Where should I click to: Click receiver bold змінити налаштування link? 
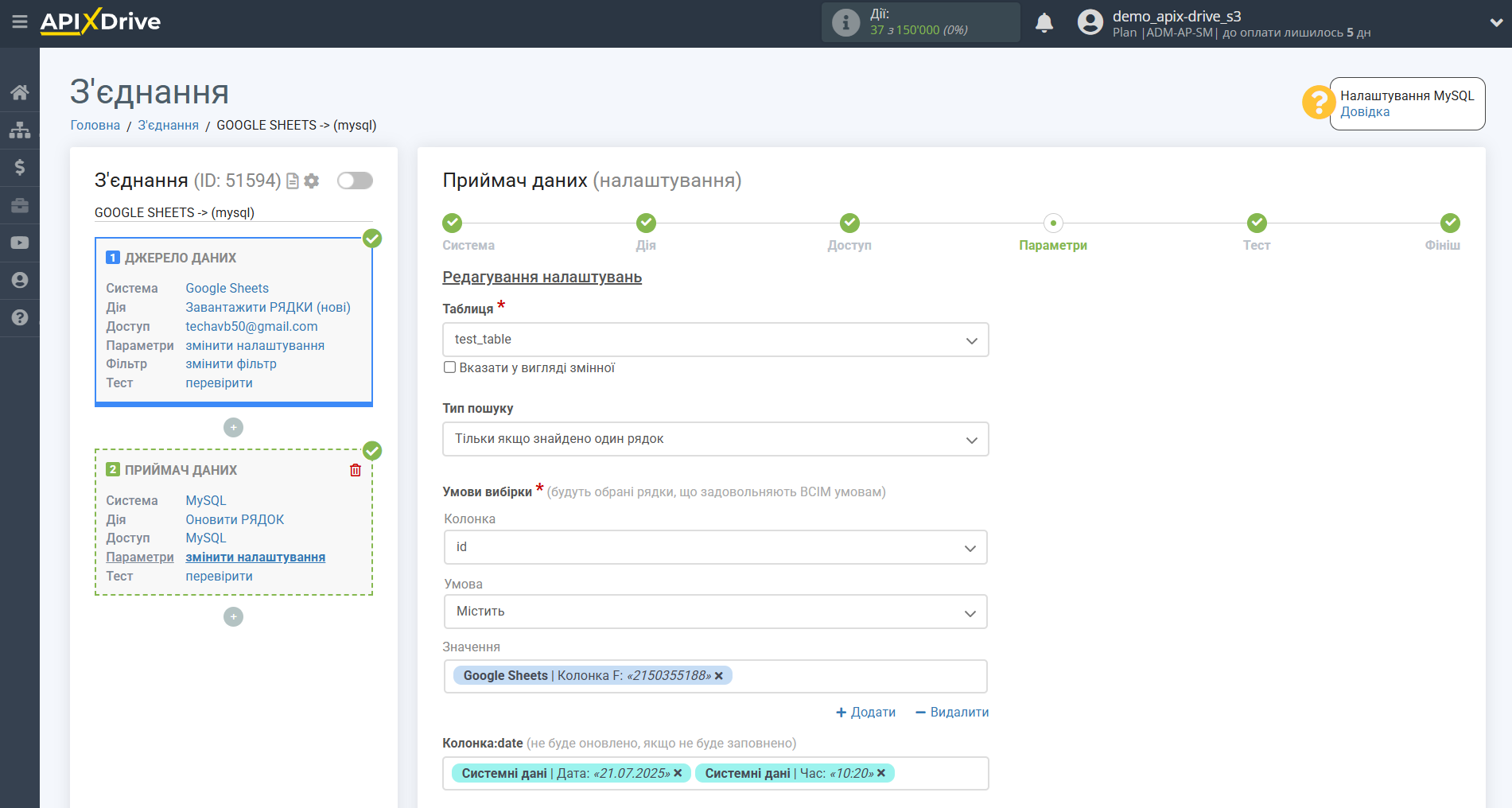coord(255,557)
